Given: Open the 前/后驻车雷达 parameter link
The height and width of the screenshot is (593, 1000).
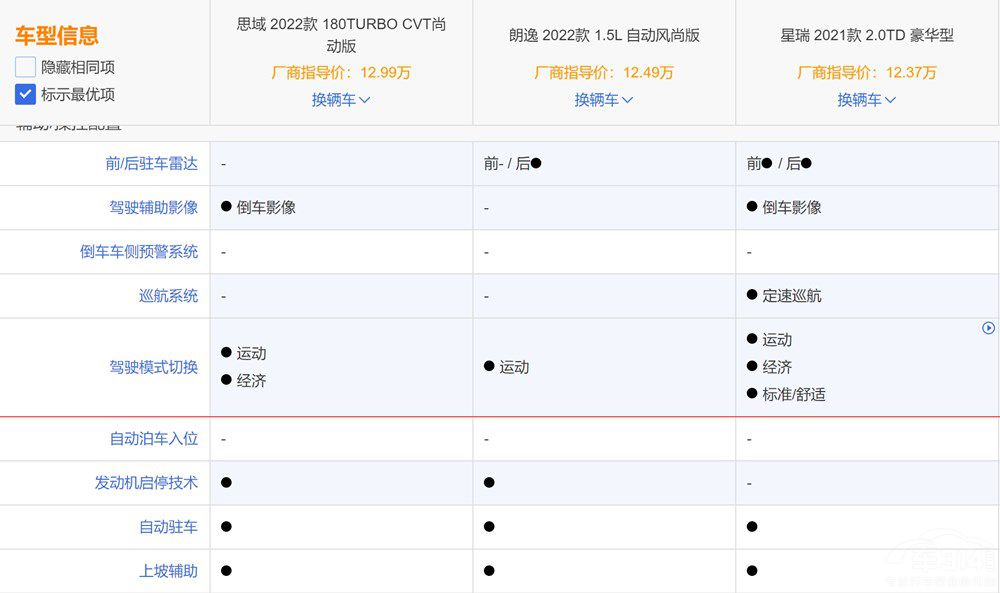Looking at the screenshot, I should point(152,164).
